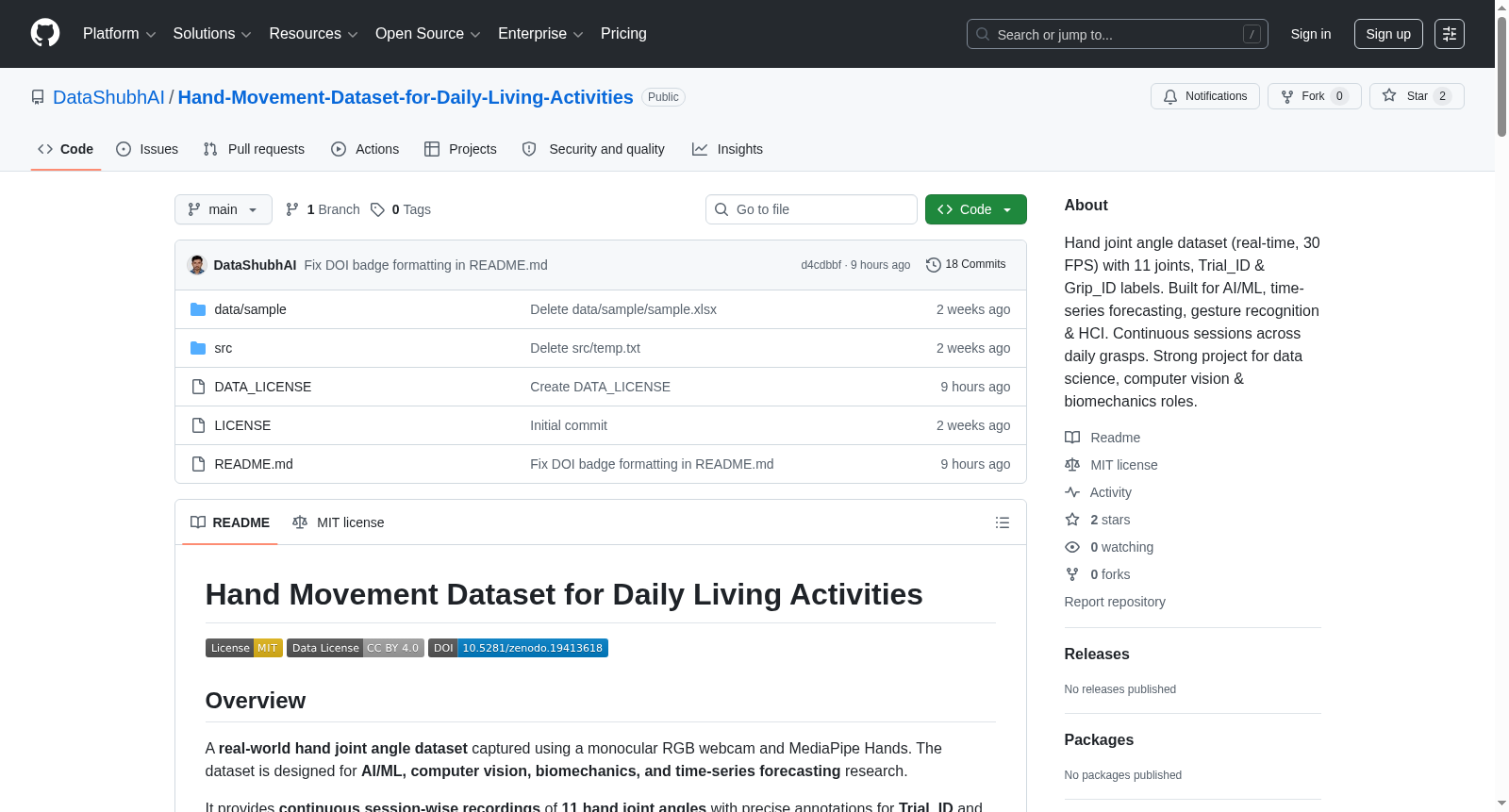Click the LICENSE file icon

pyautogui.click(x=198, y=425)
